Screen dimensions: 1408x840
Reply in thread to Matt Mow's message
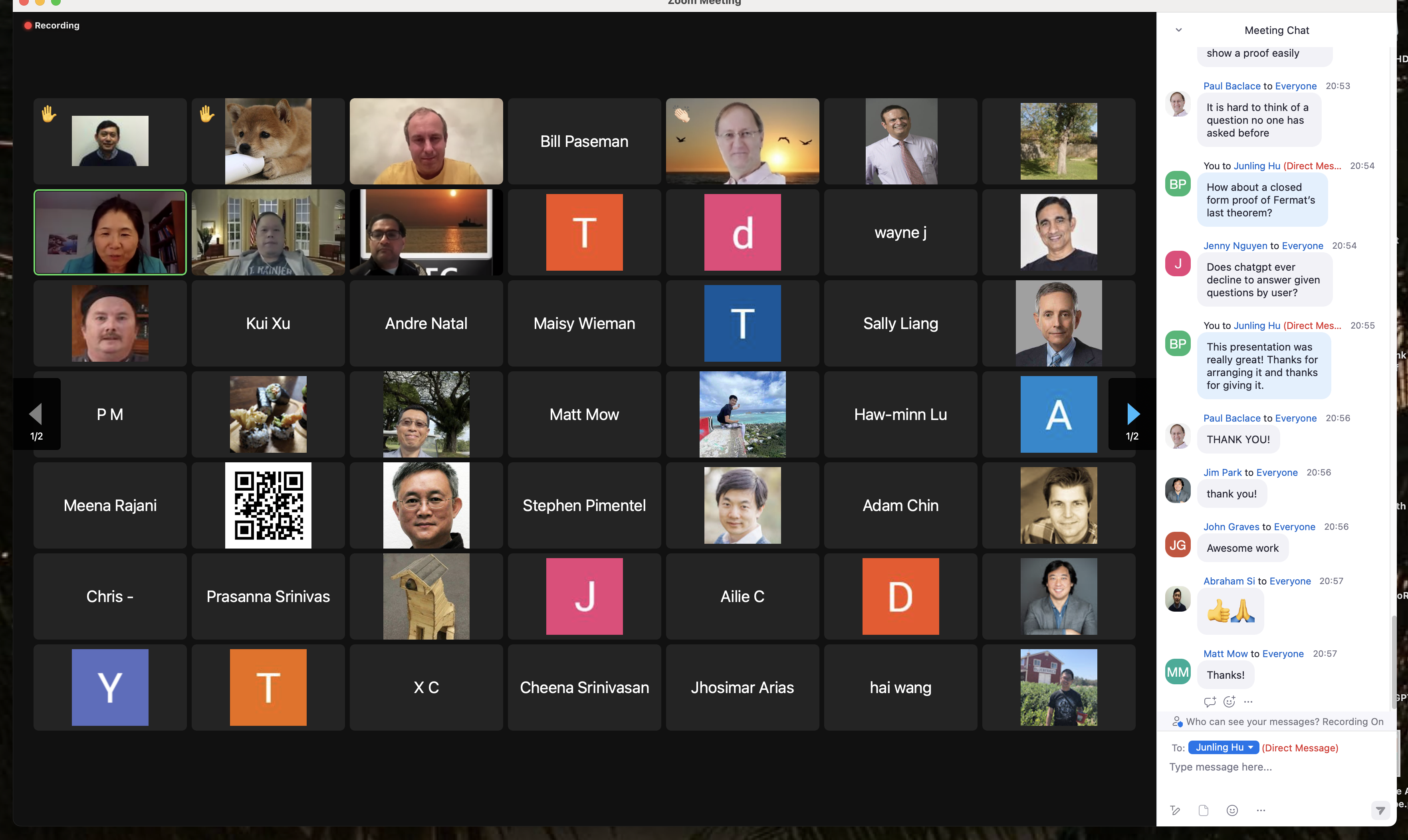1210,701
